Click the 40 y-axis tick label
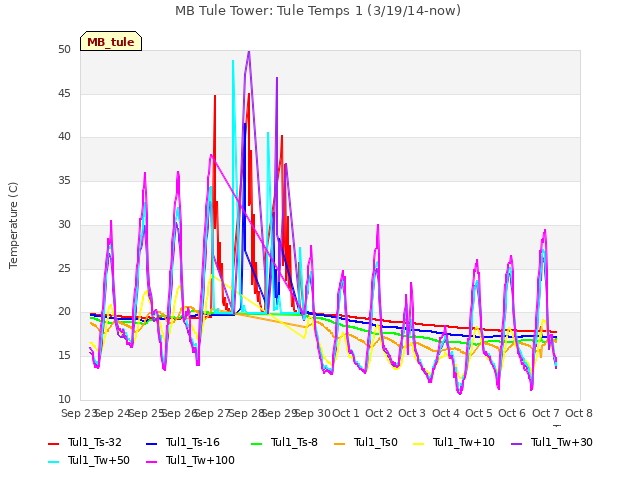Viewport: 640px width, 480px height. coord(64,137)
